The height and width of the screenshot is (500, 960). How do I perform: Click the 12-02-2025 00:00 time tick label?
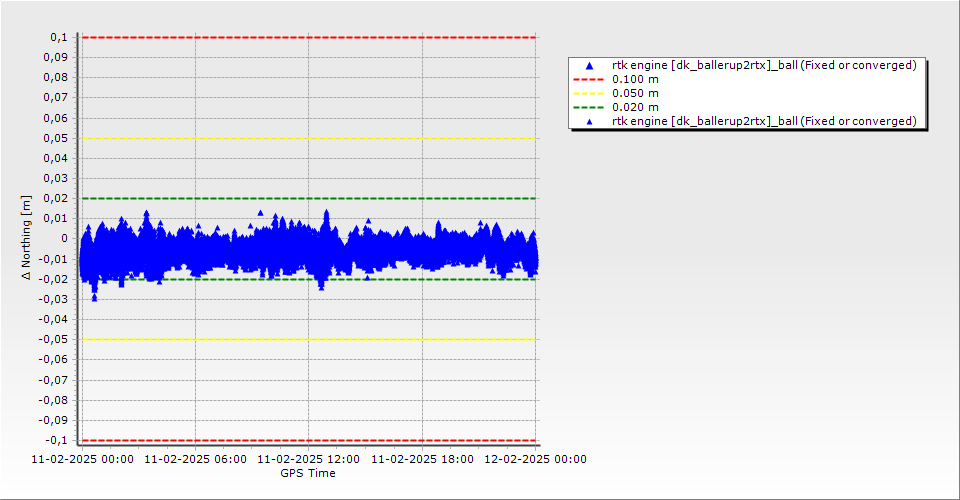pos(535,460)
